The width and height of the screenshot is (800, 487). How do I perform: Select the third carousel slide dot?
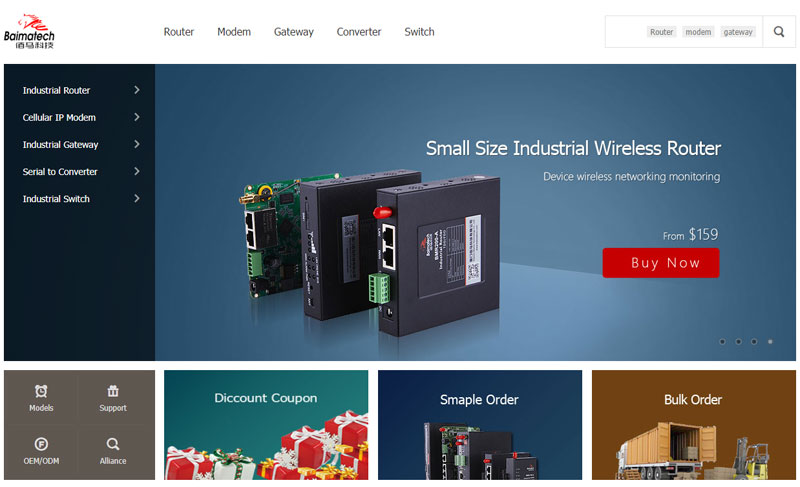[754, 342]
